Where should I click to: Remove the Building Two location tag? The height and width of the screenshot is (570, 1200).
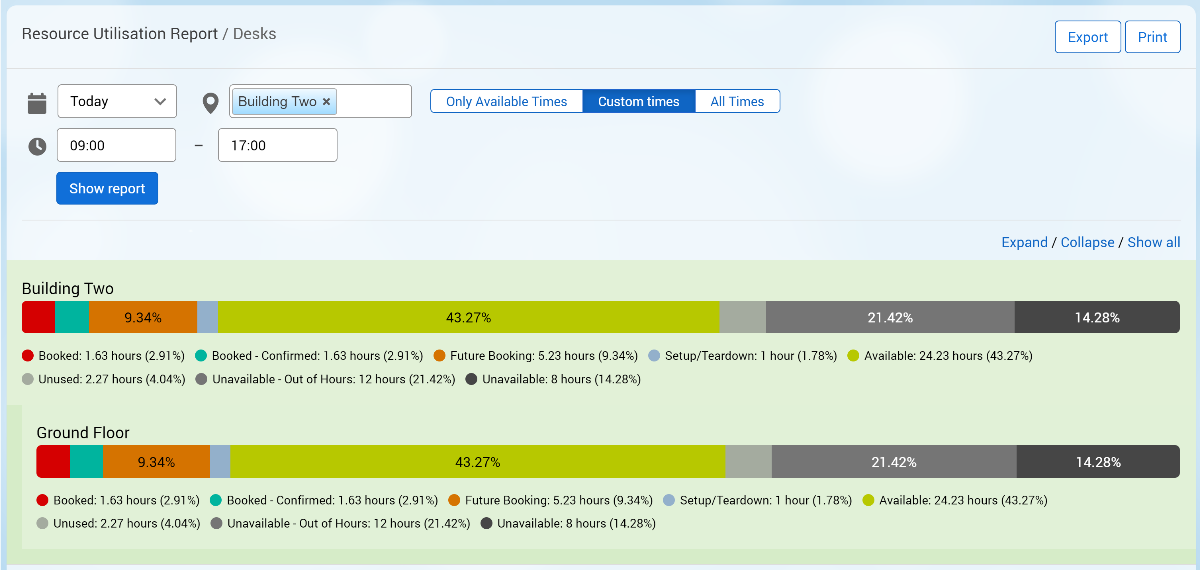(327, 101)
